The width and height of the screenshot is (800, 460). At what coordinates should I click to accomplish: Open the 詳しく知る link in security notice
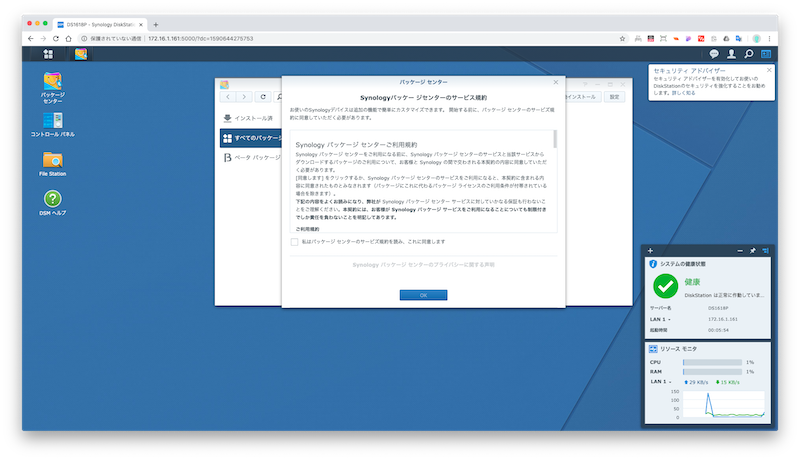point(683,93)
